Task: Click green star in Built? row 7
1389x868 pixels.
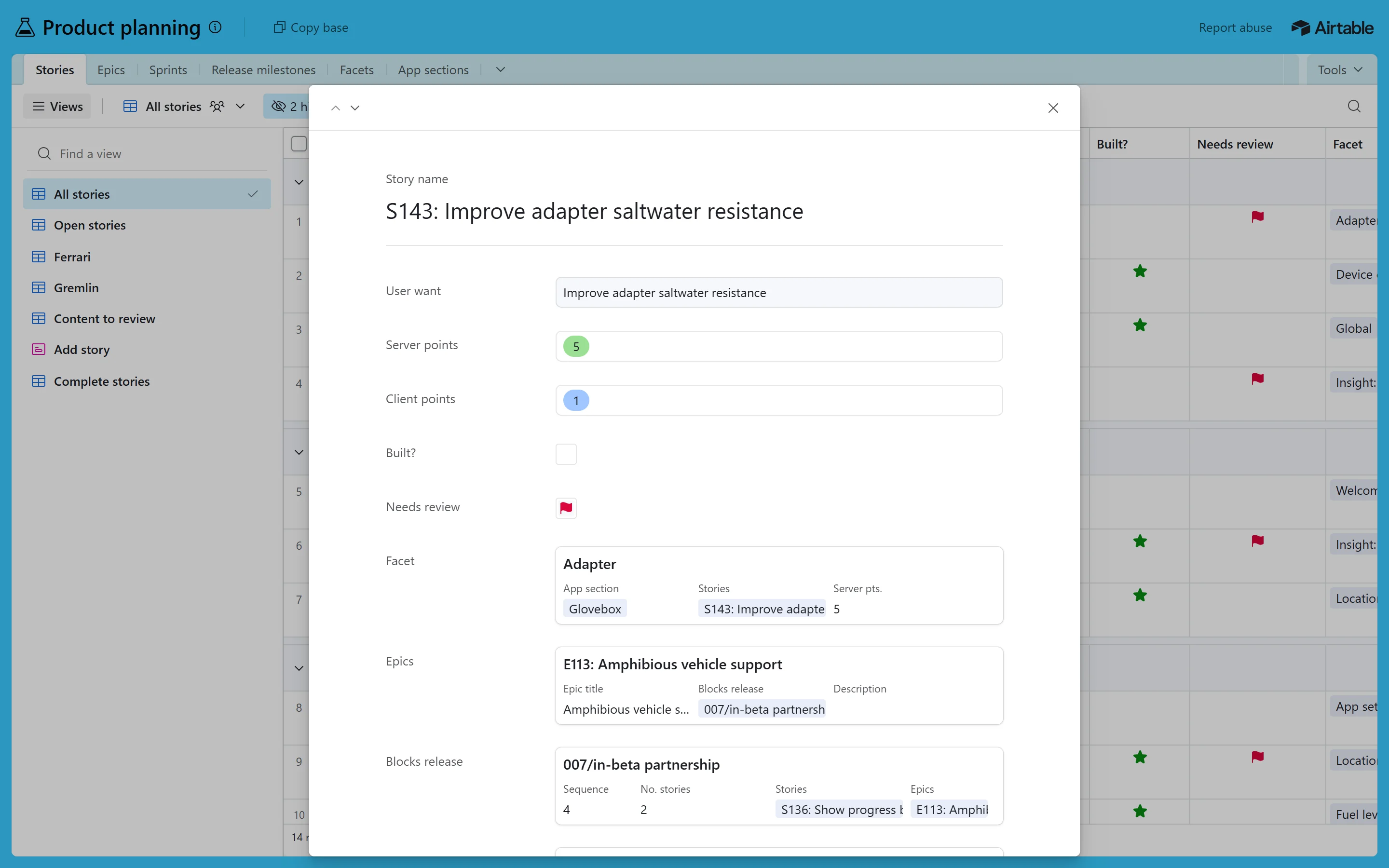Action: [x=1140, y=596]
